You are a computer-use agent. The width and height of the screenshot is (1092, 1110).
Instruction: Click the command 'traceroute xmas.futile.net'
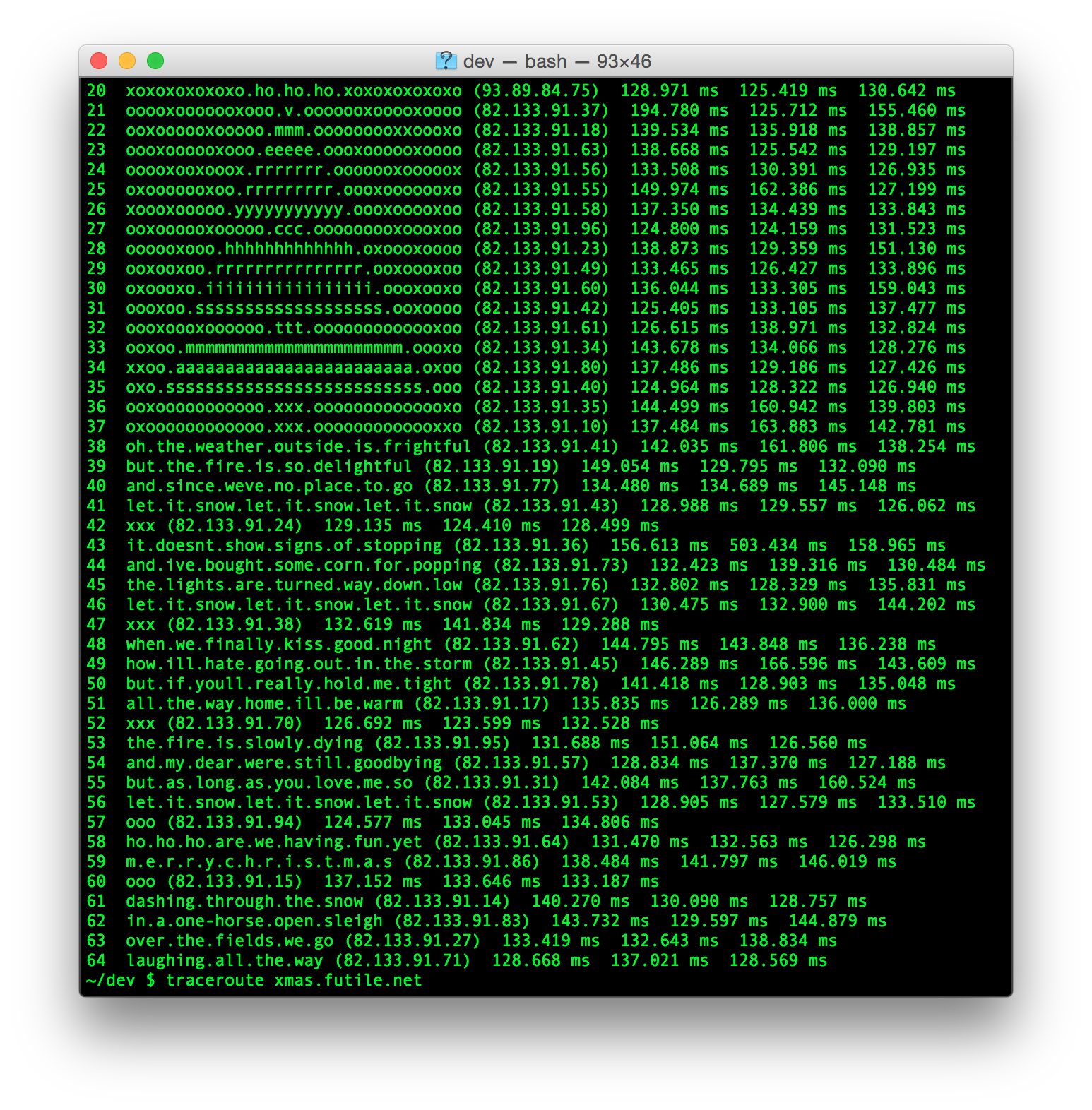click(294, 980)
